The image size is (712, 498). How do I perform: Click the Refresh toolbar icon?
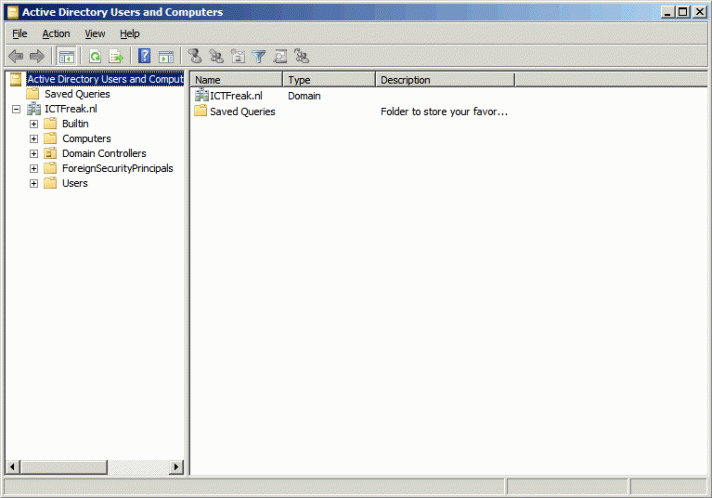point(95,57)
